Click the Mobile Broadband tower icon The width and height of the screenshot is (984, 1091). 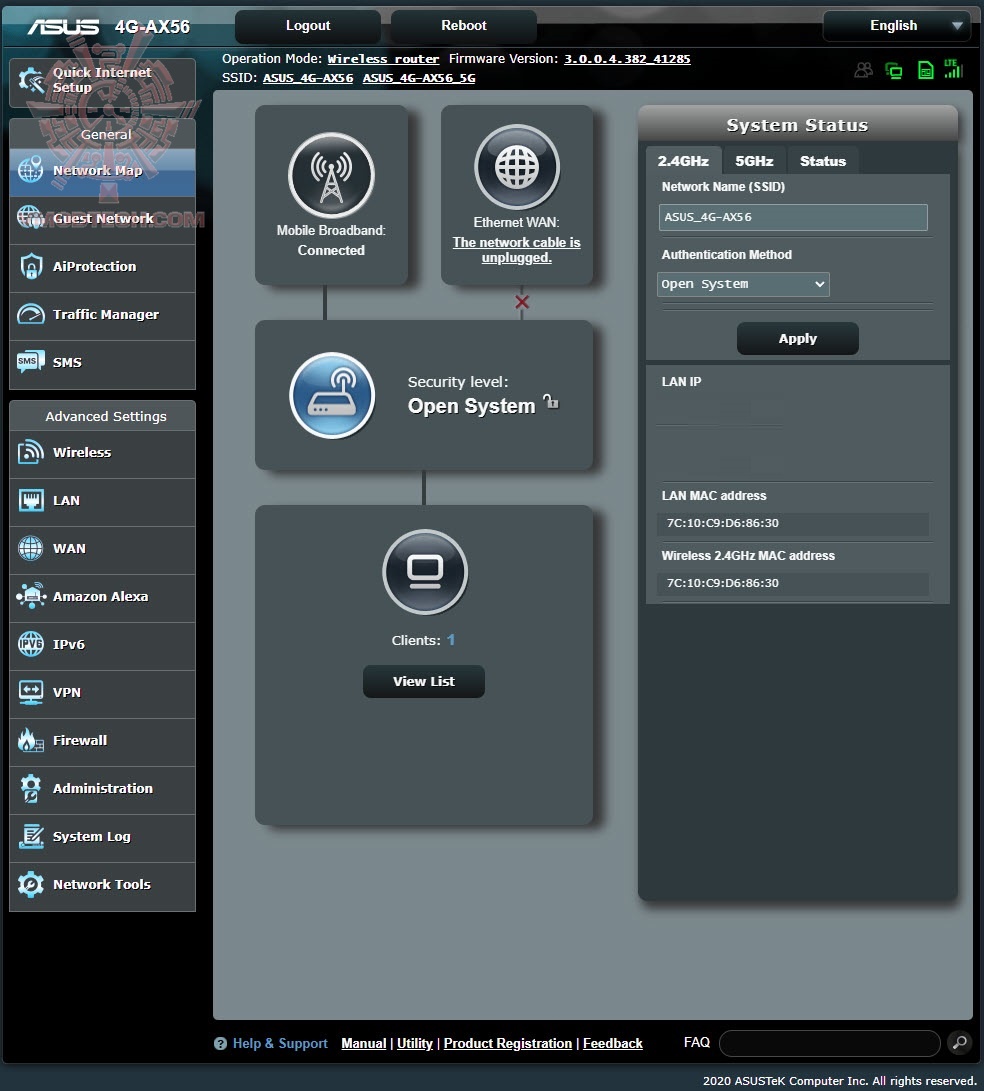coord(331,175)
